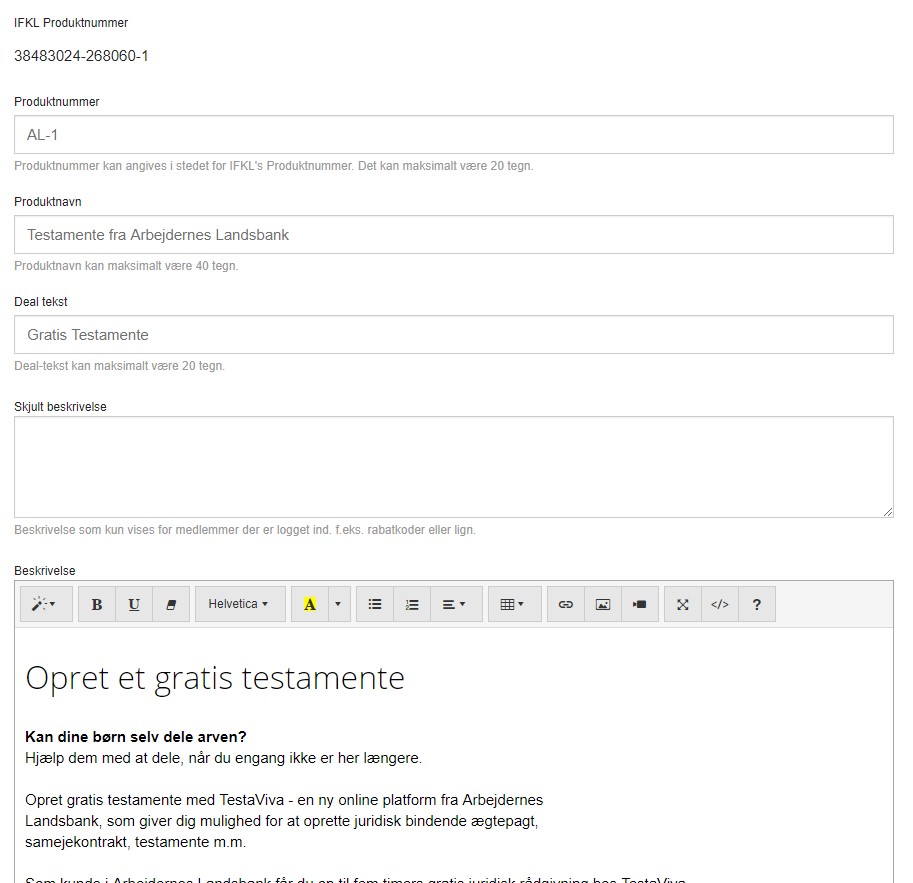Click the hint 'Produktnavn kan maksimalt være 40 tegn.'

pyautogui.click(x=126, y=266)
